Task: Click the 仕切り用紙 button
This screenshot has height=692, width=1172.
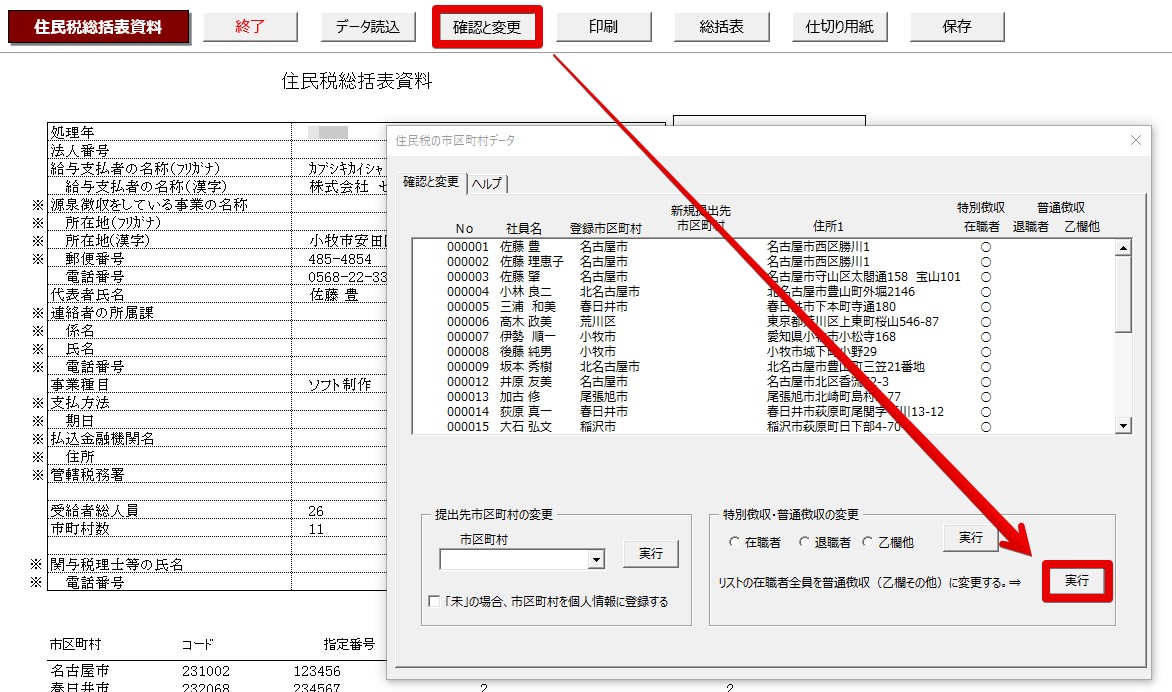Action: click(x=839, y=27)
